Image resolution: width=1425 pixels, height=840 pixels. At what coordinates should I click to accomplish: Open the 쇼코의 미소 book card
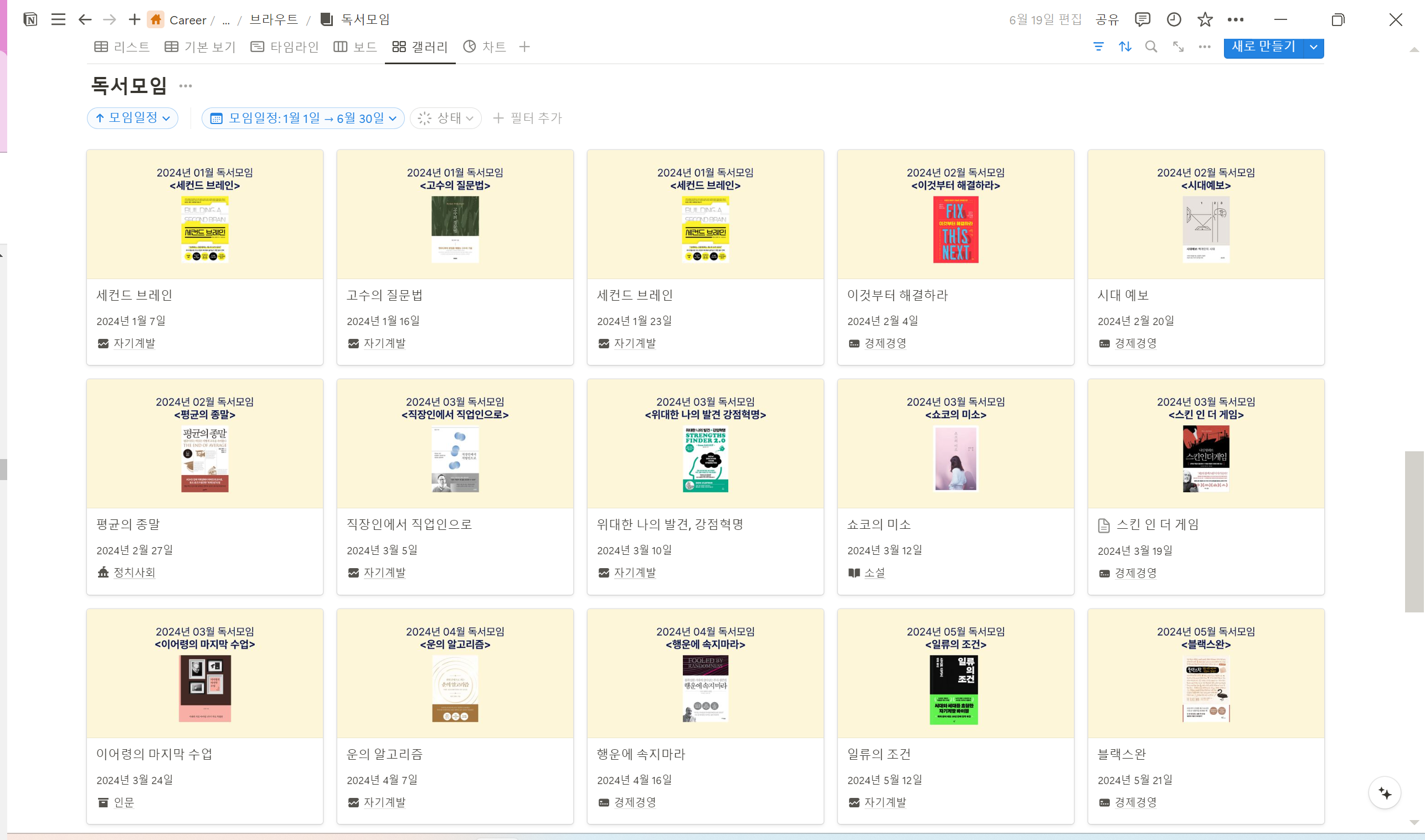[x=955, y=486]
